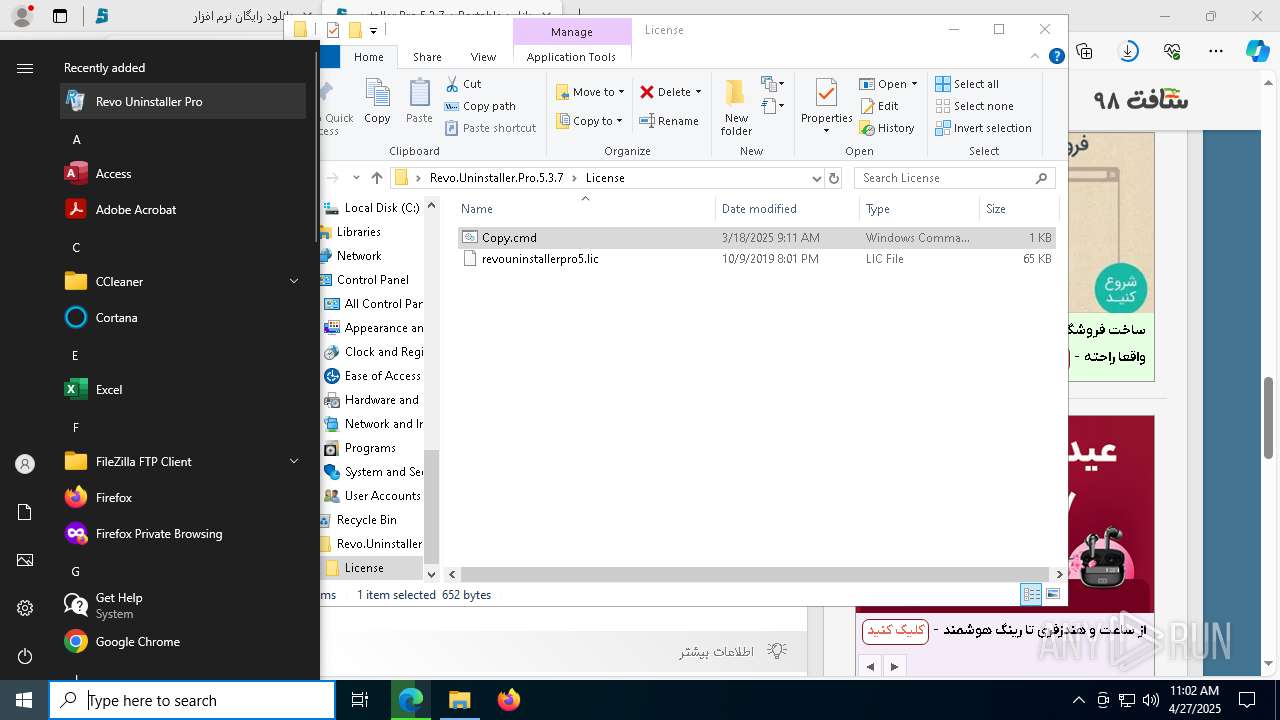Open the Delete dropdown arrow
Viewport: 1280px width, 720px height.
pyautogui.click(x=698, y=92)
